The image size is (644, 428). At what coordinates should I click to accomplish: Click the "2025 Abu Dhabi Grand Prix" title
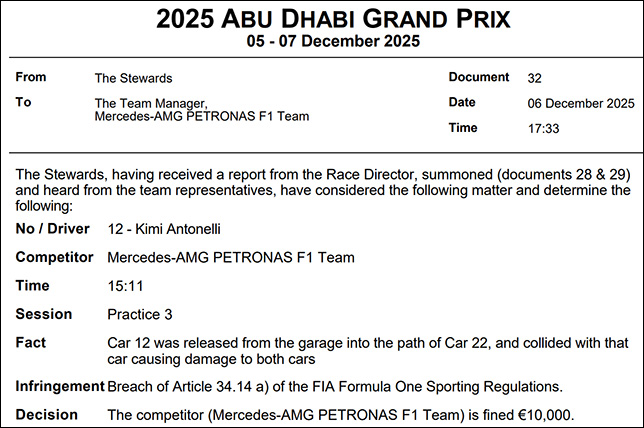tap(321, 18)
